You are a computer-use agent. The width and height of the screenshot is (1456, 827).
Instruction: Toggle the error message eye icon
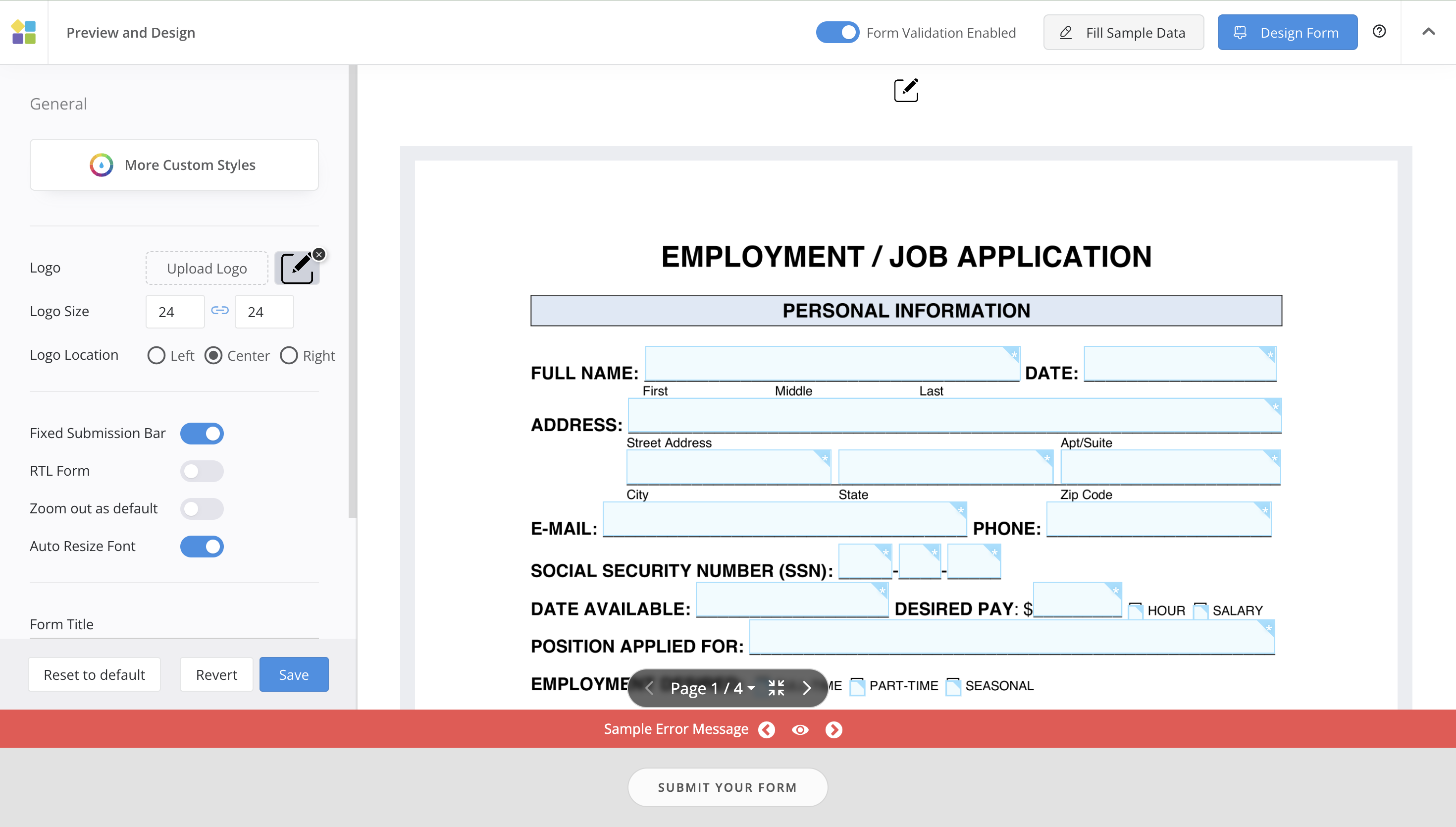(800, 729)
